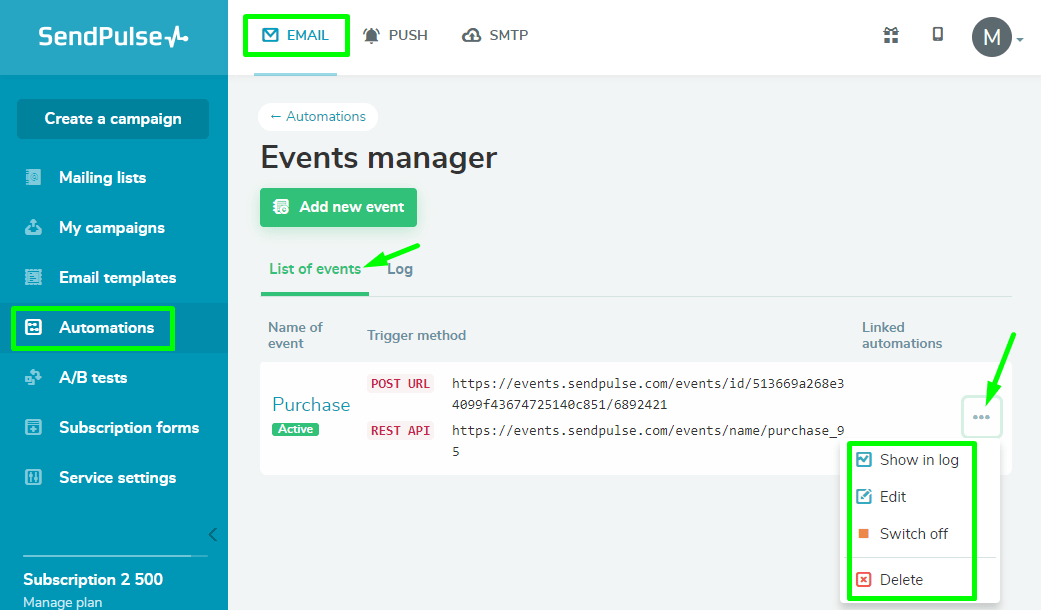
Task: Collapse the sidebar with the chevron
Action: [212, 534]
